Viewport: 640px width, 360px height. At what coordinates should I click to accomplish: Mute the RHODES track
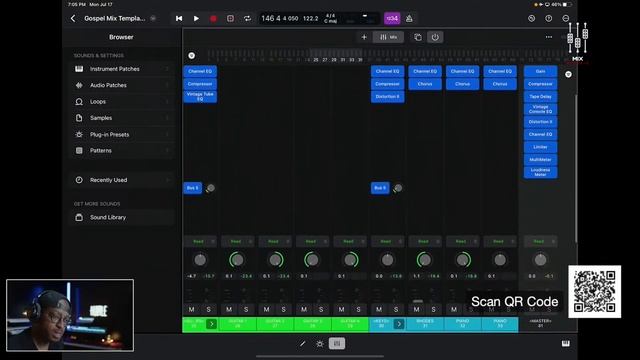[x=416, y=310]
